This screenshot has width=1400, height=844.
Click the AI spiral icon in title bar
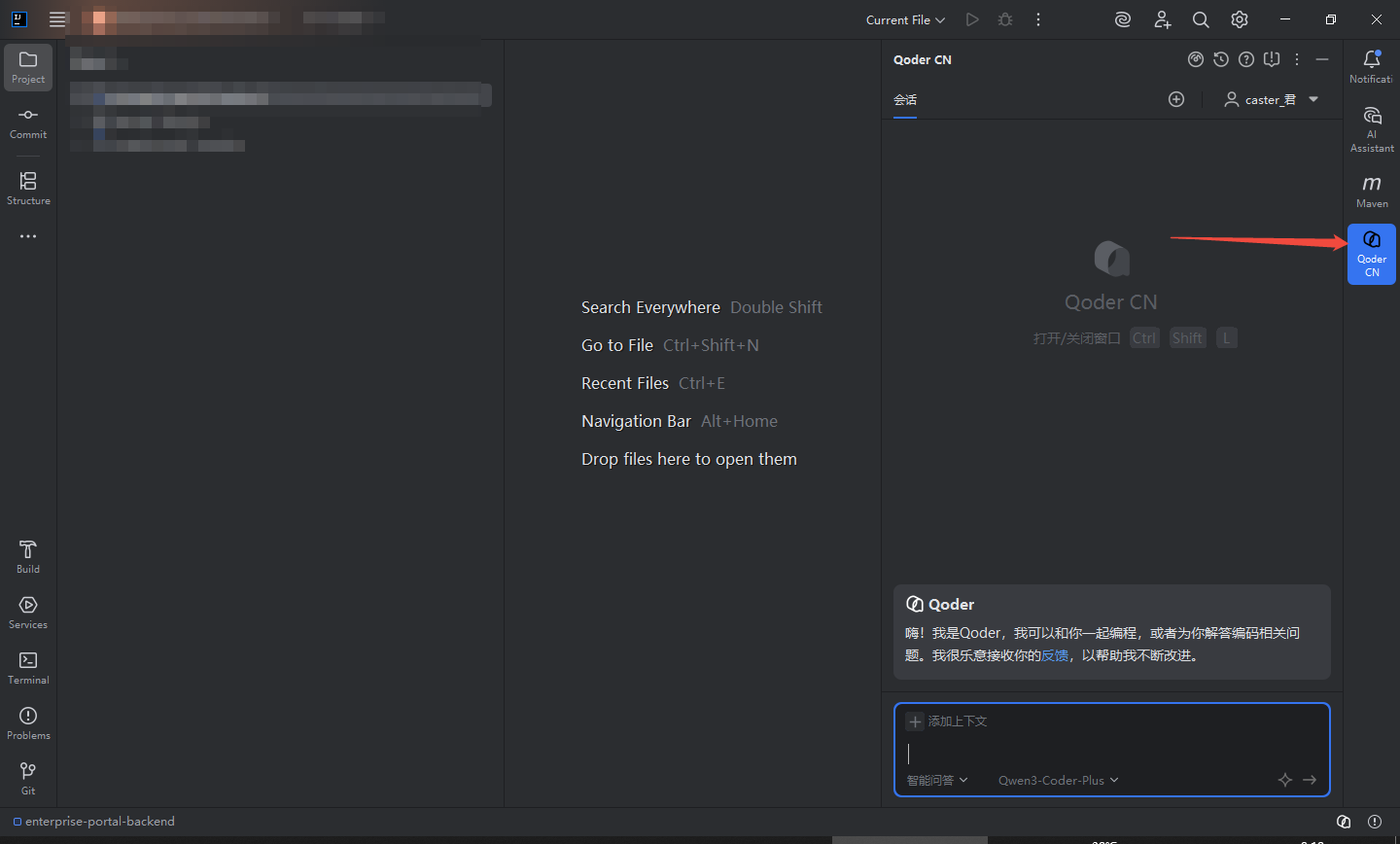point(1123,19)
